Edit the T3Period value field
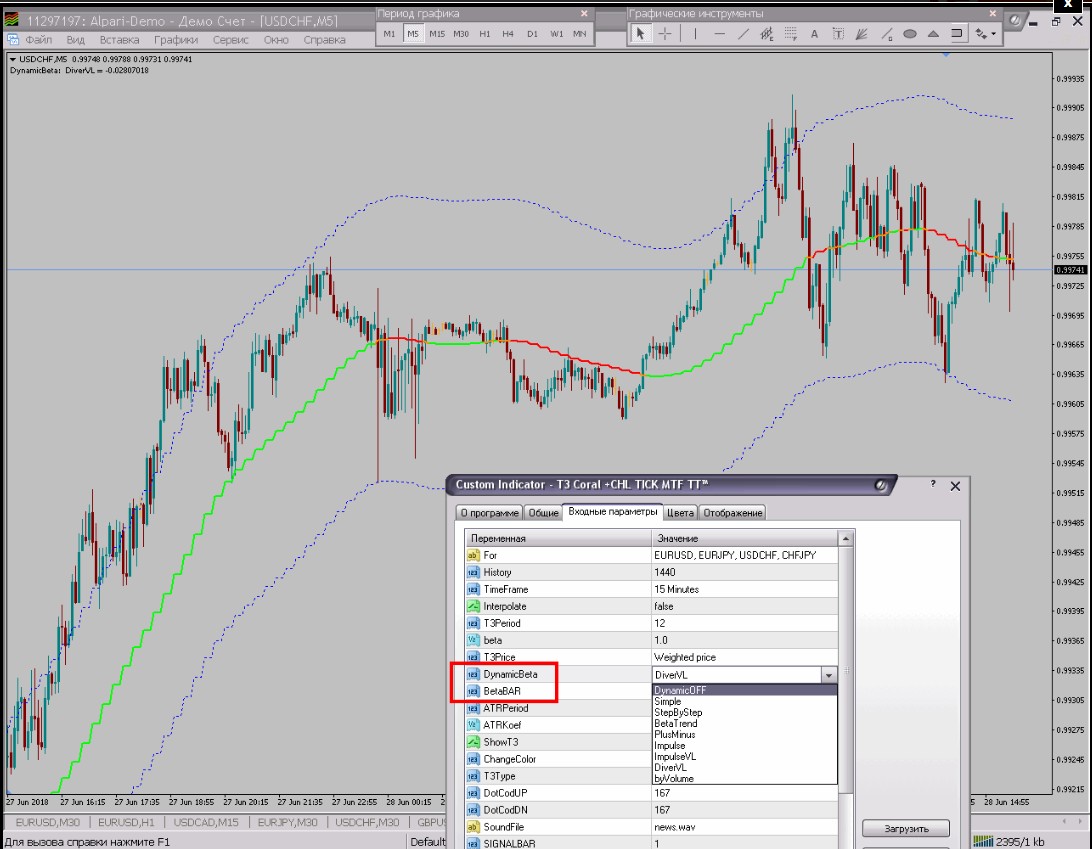 (744, 623)
